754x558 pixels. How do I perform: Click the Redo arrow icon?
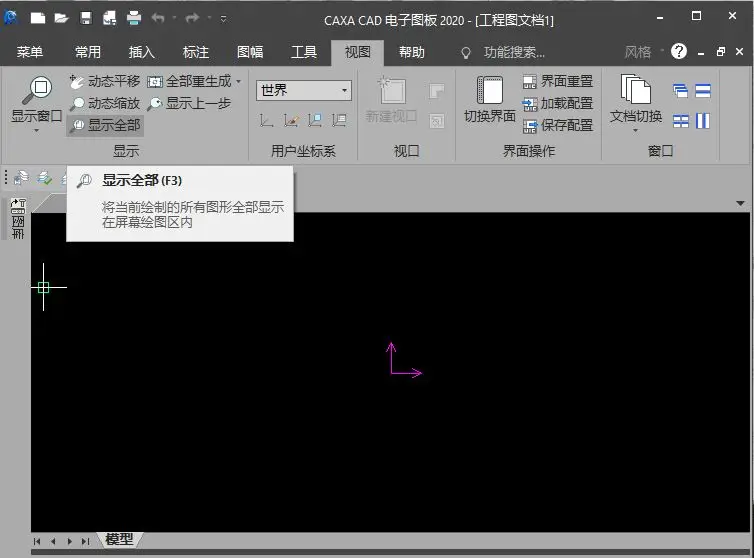pyautogui.click(x=192, y=18)
